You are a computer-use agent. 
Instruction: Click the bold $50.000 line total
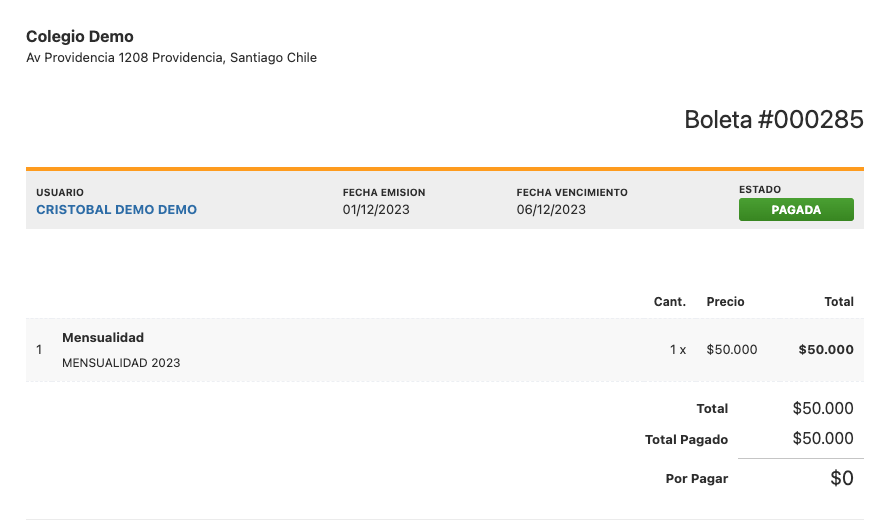826,350
